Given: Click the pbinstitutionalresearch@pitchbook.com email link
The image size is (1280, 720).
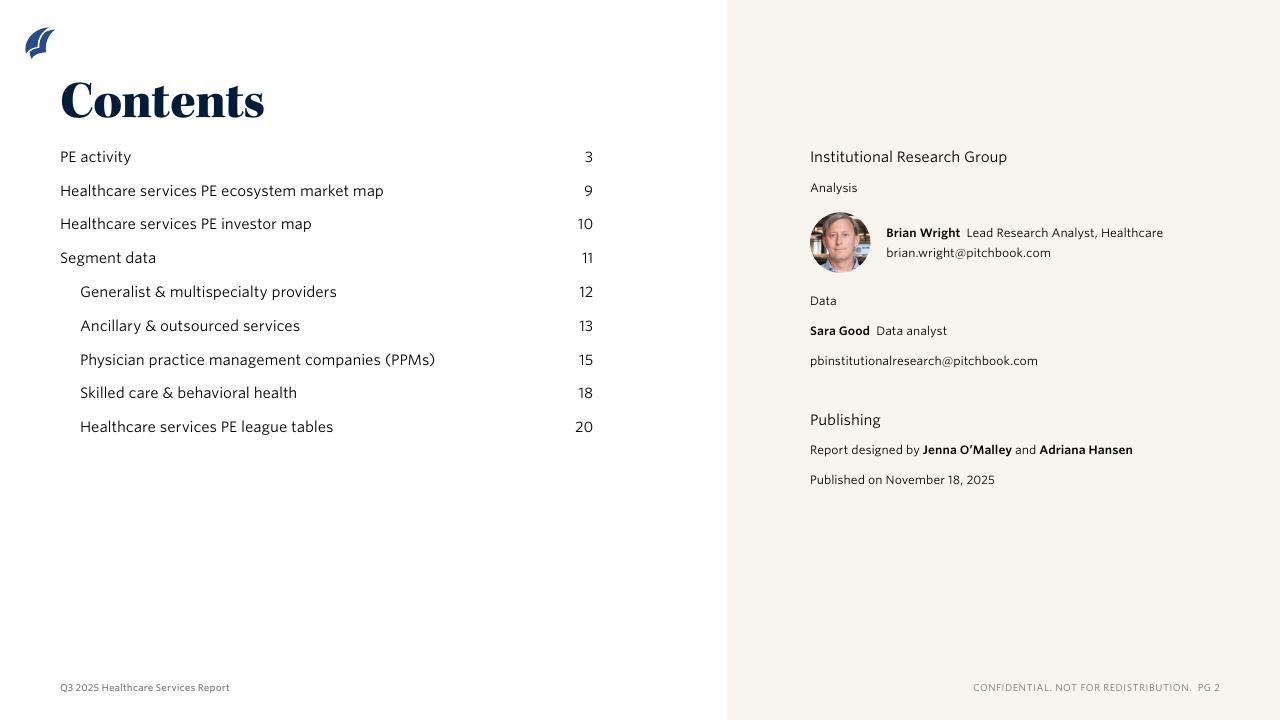Looking at the screenshot, I should 924,361.
